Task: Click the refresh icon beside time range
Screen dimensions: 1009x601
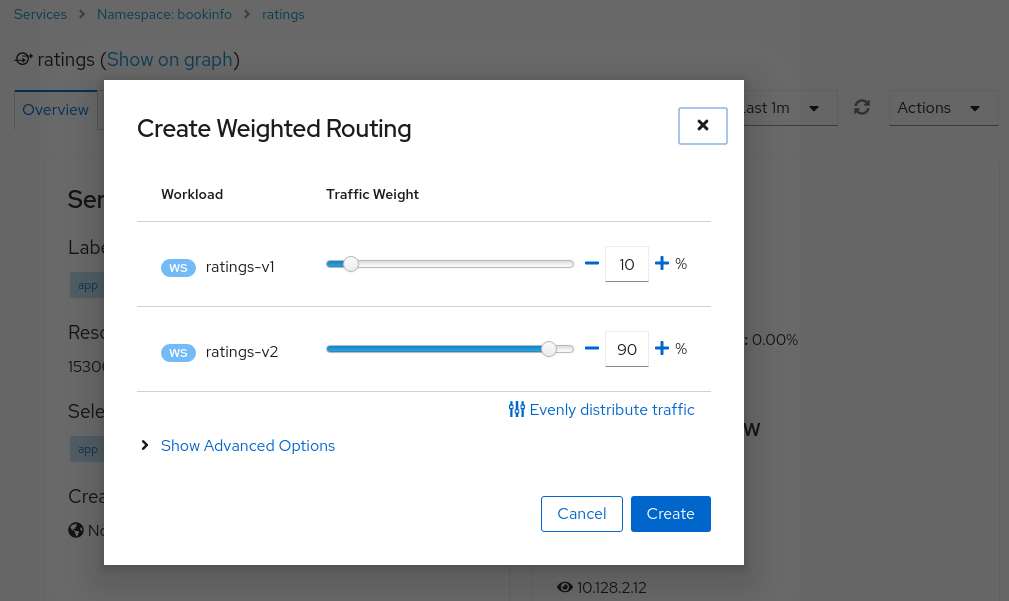Action: [x=862, y=108]
